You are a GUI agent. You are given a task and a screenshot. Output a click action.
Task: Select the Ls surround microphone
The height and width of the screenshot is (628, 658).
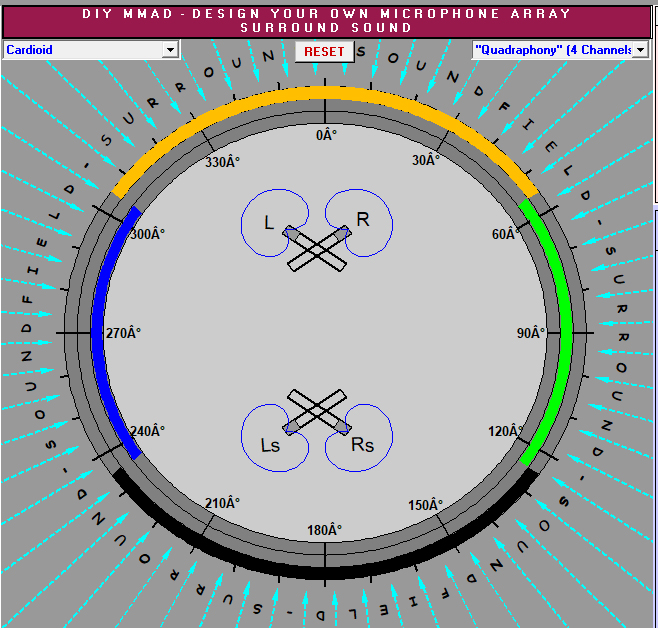292,427
